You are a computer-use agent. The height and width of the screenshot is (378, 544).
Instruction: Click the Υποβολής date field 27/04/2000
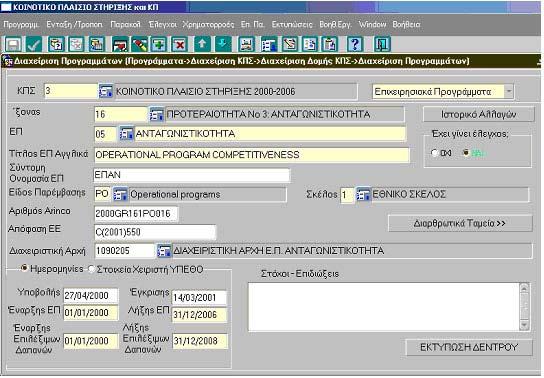pos(91,295)
